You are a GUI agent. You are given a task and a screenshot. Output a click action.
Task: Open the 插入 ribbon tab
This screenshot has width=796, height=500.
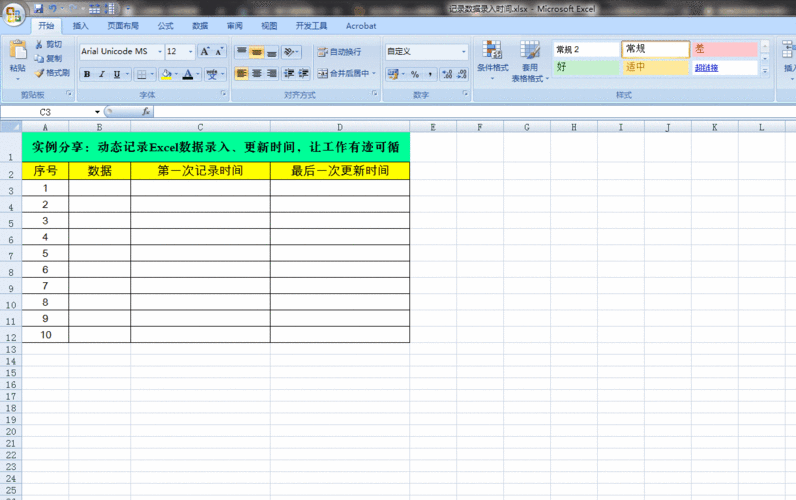(80, 26)
